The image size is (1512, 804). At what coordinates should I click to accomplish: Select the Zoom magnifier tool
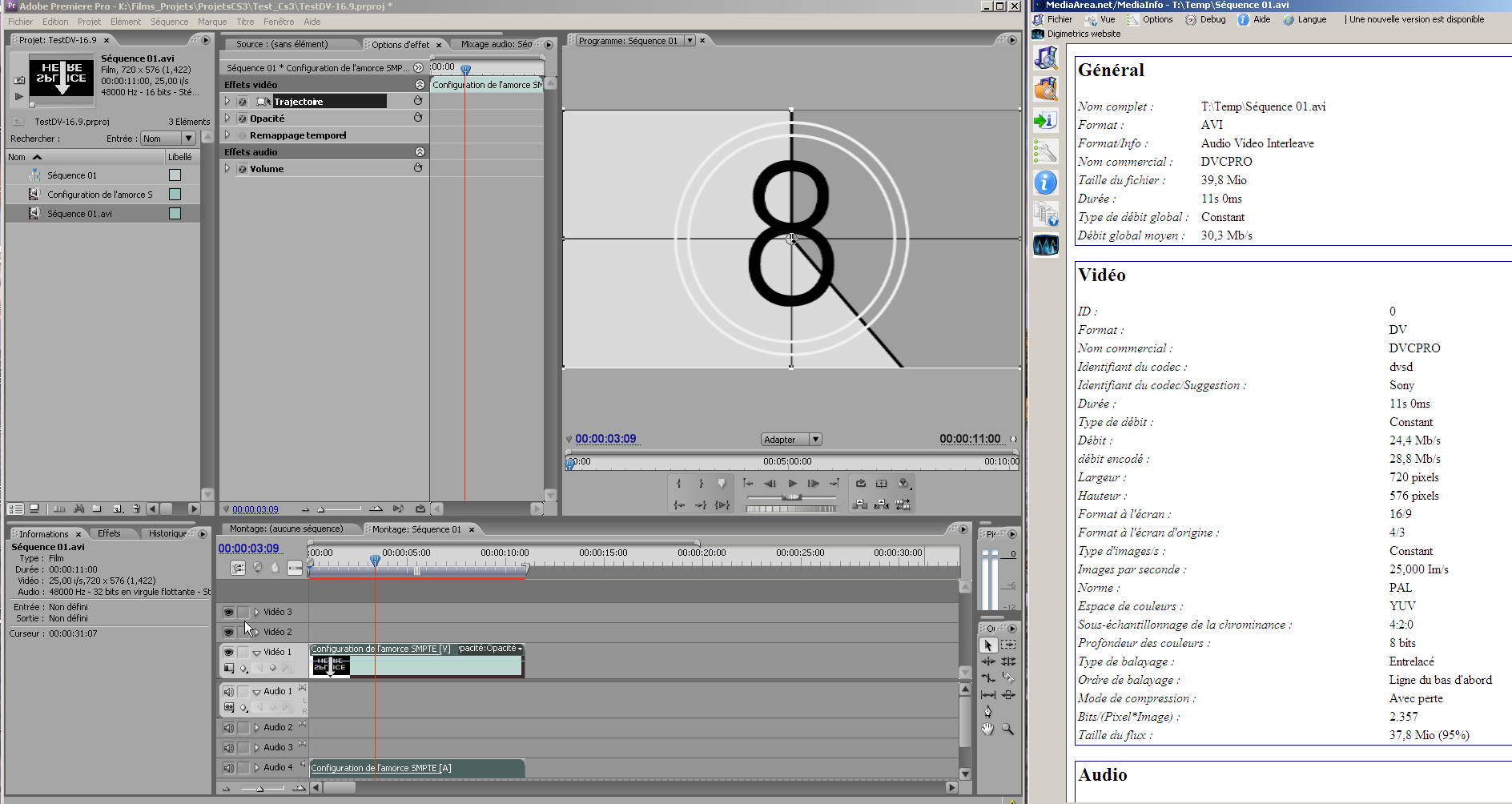[x=1007, y=729]
